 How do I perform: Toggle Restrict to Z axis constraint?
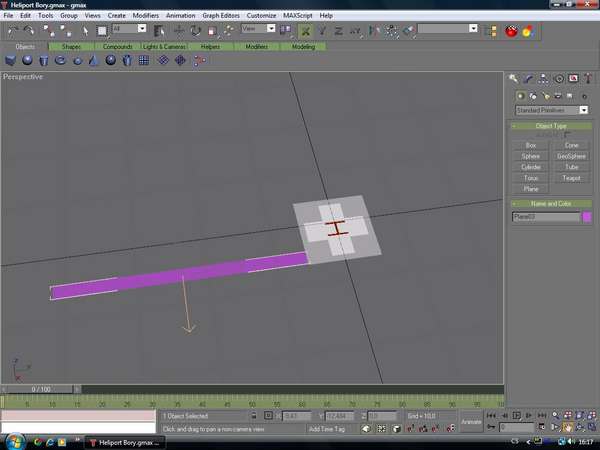click(x=339, y=31)
